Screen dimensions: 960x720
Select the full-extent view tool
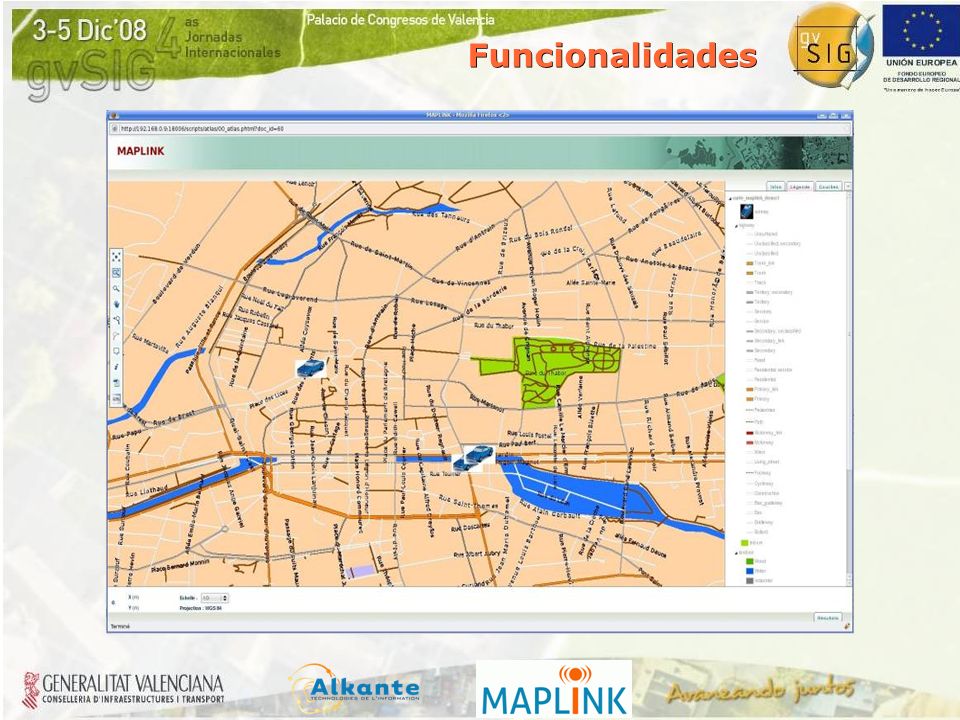116,257
